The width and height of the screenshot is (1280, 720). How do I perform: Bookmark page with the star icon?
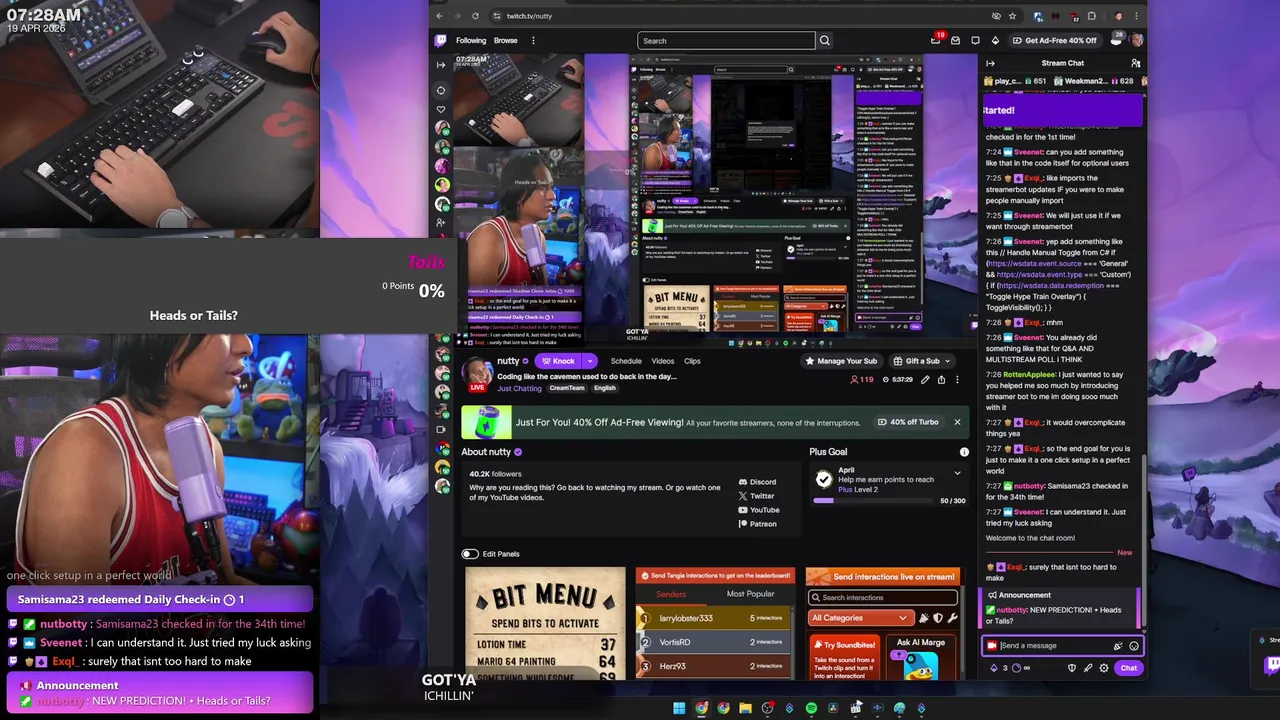(1012, 16)
